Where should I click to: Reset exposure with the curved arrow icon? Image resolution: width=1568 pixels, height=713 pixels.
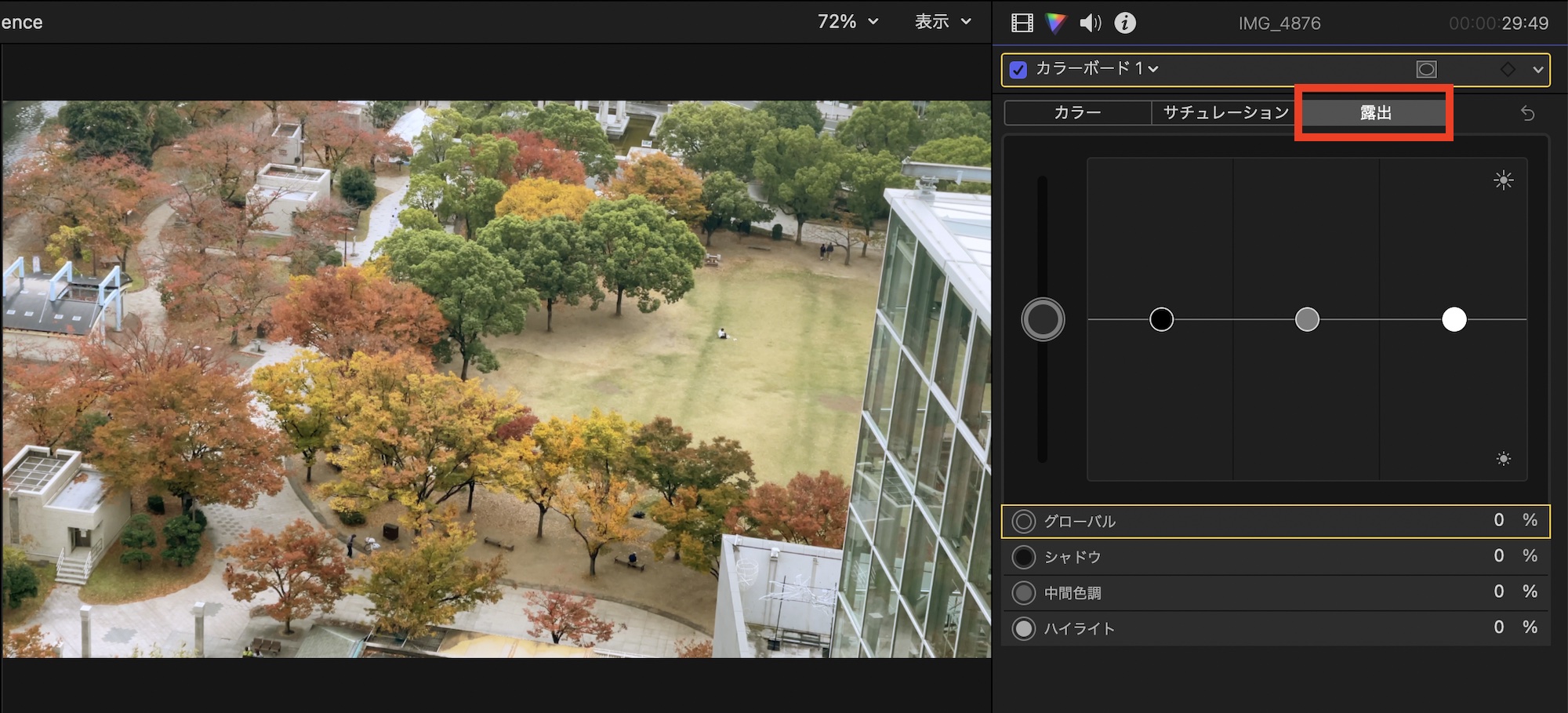click(1527, 114)
